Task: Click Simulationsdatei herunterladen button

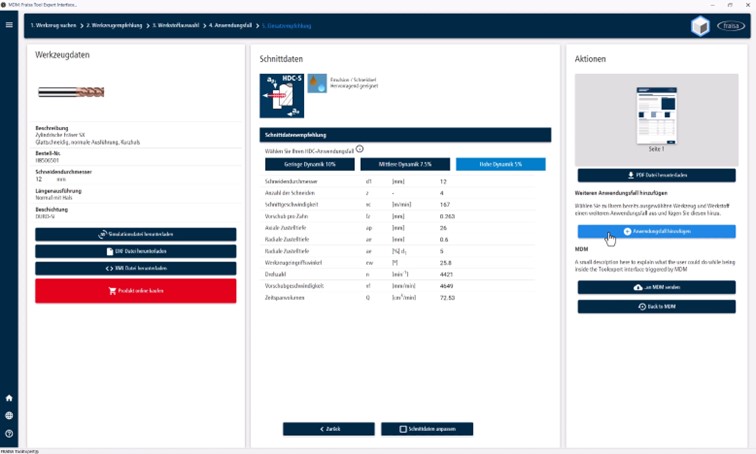Action: [x=135, y=234]
